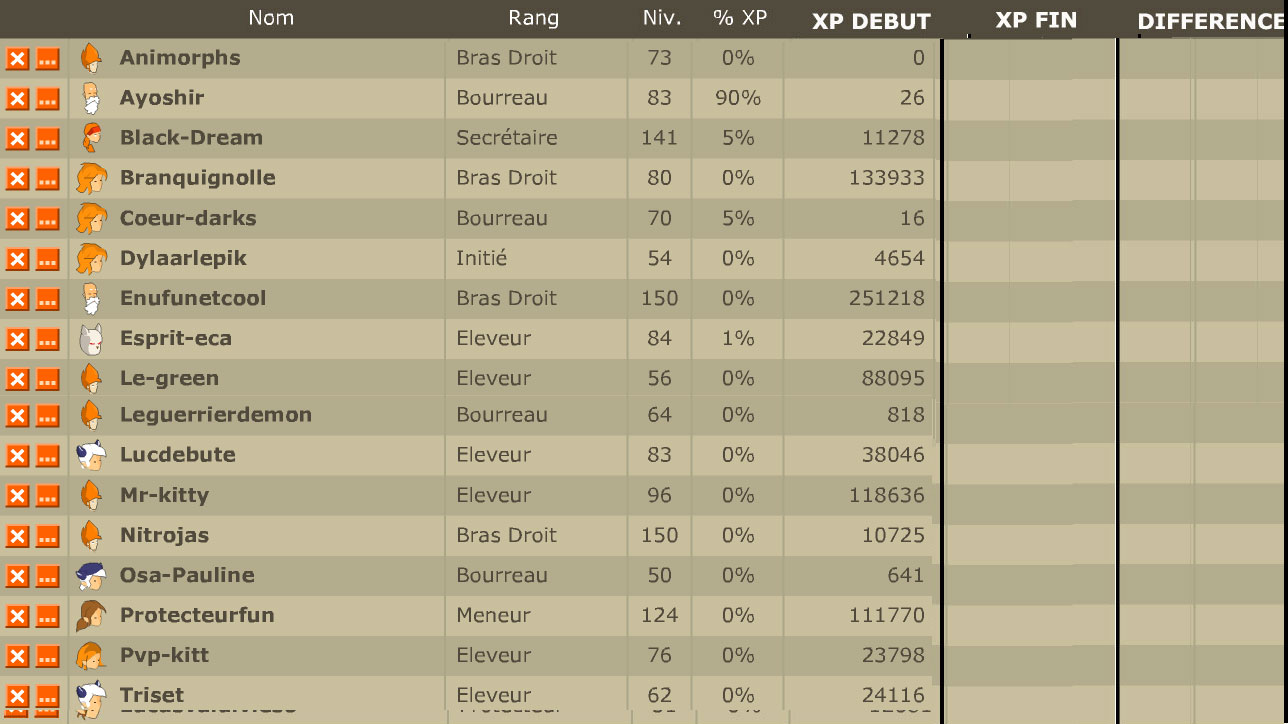Click the XP DEBUT header
Image resolution: width=1288 pixels, height=724 pixels.
click(x=871, y=21)
